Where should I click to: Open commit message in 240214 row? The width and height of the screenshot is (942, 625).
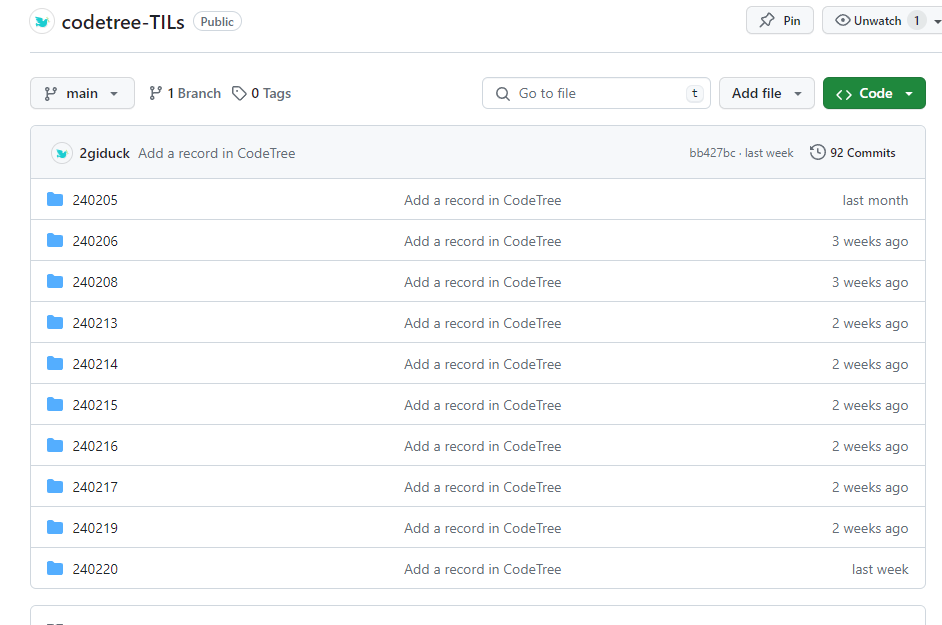pos(482,364)
